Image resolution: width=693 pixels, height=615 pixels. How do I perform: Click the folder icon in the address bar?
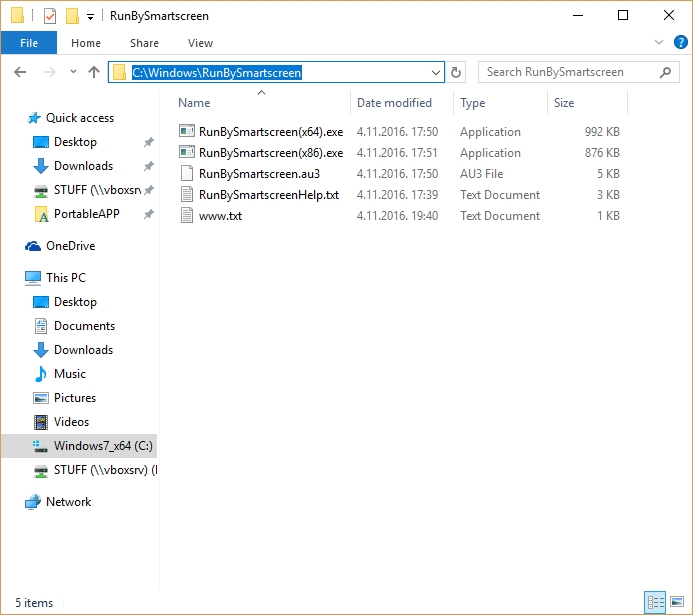point(119,72)
